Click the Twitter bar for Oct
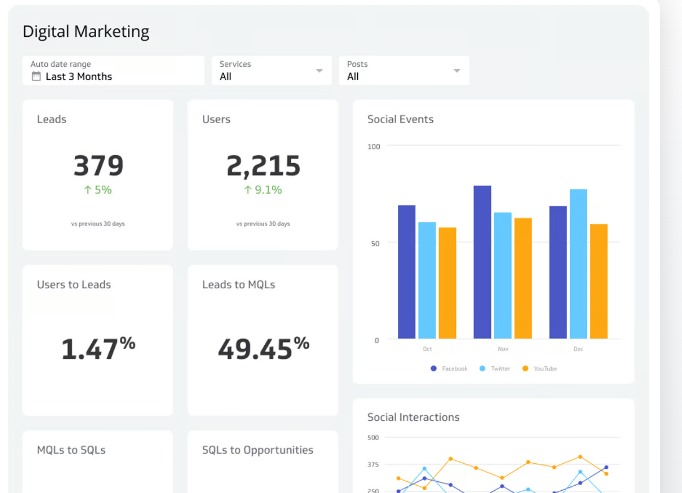Screen dimensions: 682x493 tap(427, 280)
